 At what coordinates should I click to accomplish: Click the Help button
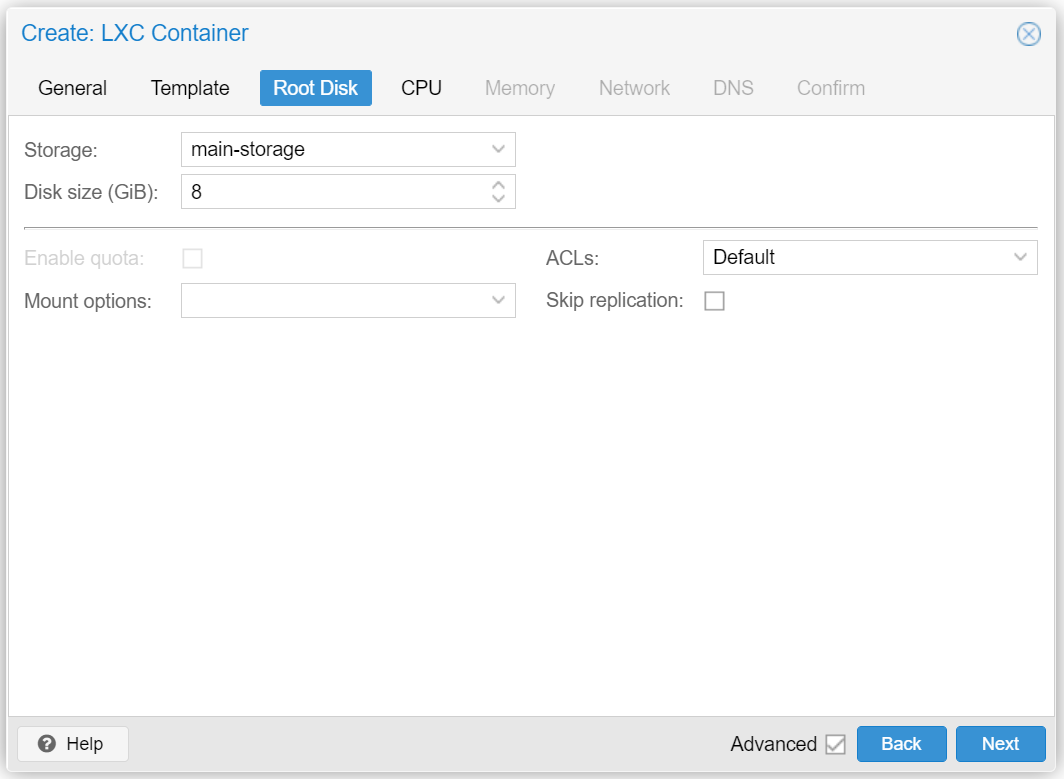click(x=71, y=743)
